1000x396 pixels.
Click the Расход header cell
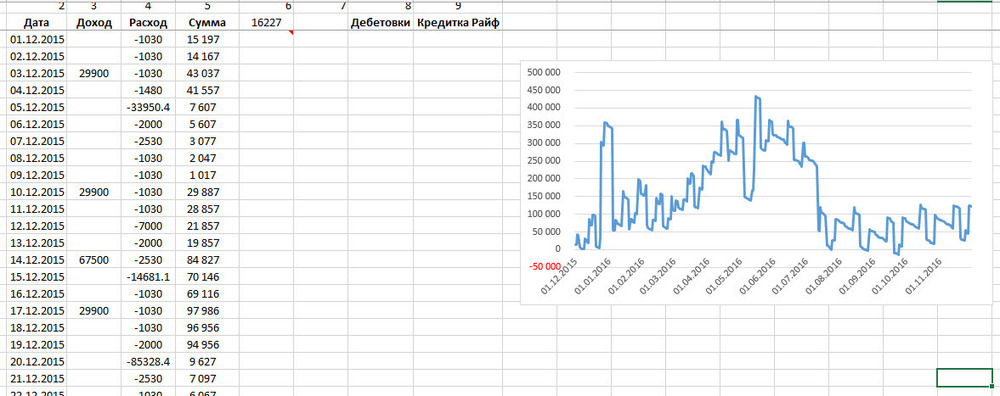coord(148,23)
